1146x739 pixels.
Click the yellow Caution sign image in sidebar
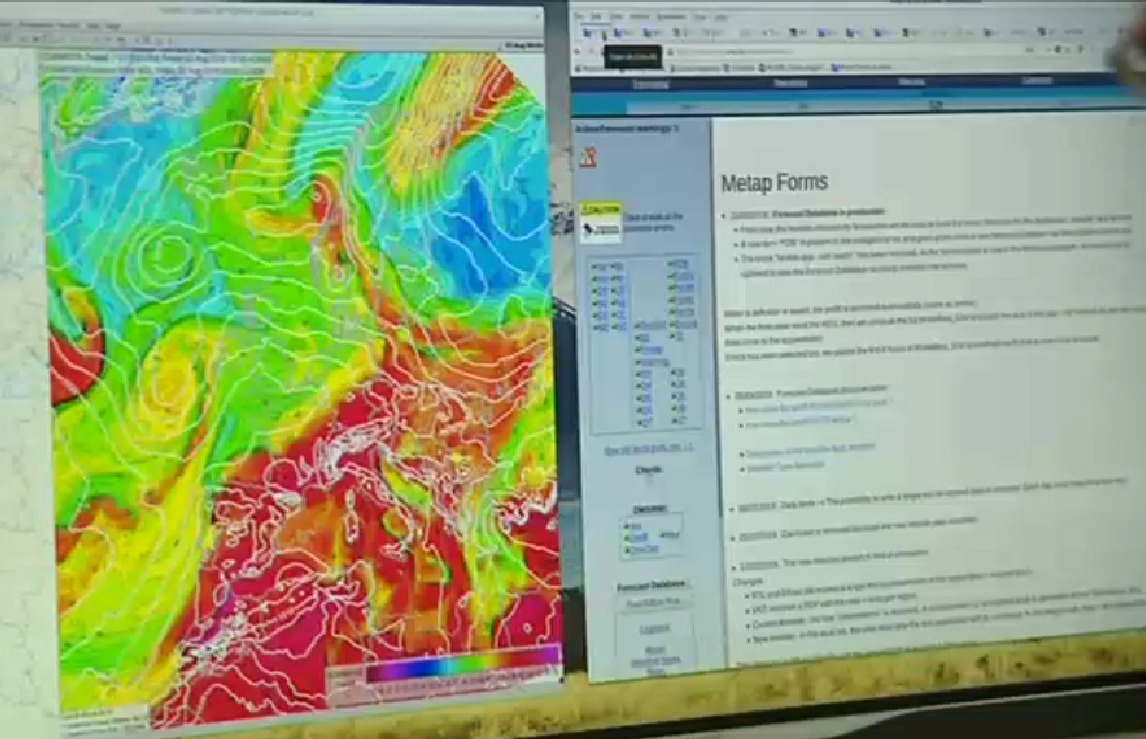[x=601, y=222]
